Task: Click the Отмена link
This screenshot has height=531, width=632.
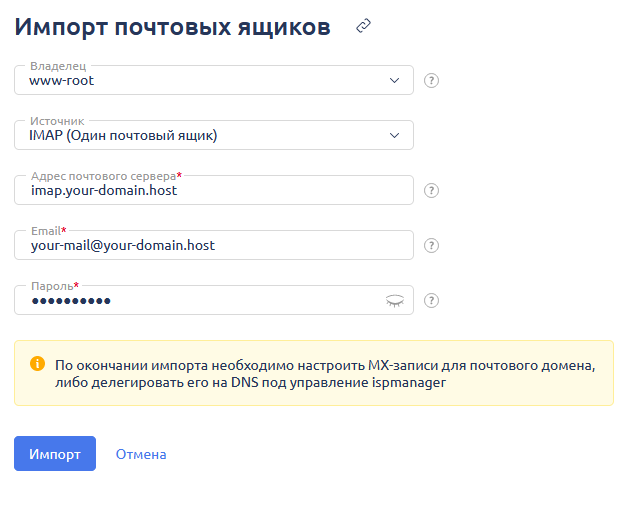Action: 141,454
